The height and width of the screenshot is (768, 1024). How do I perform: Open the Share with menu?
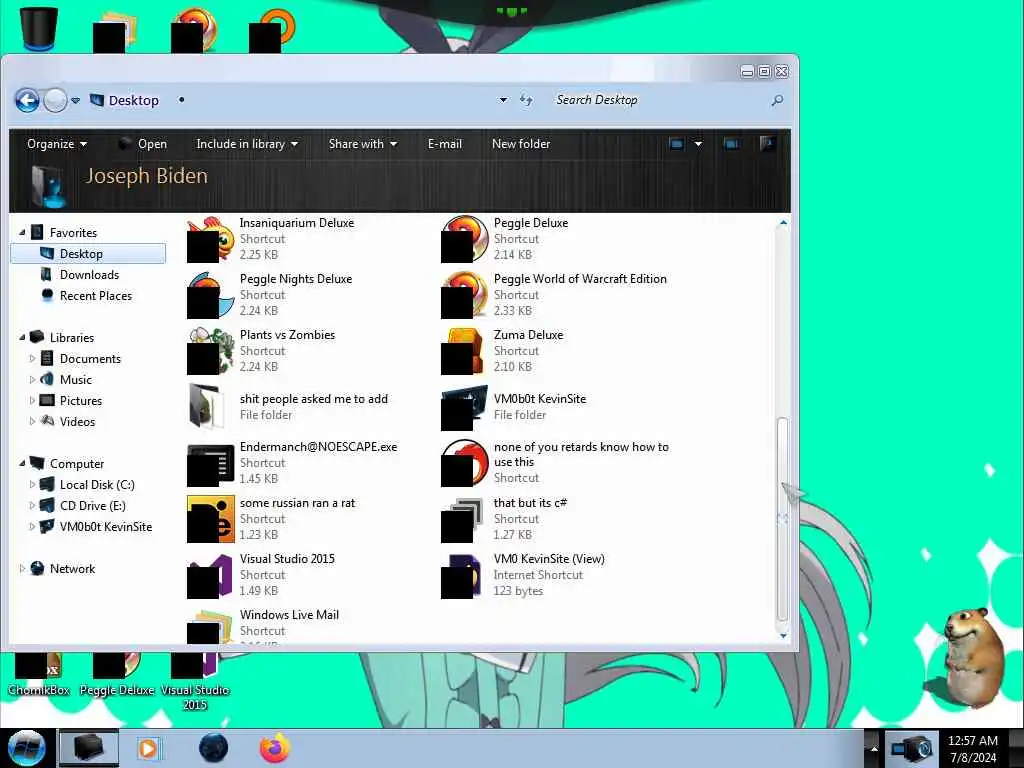pyautogui.click(x=362, y=144)
